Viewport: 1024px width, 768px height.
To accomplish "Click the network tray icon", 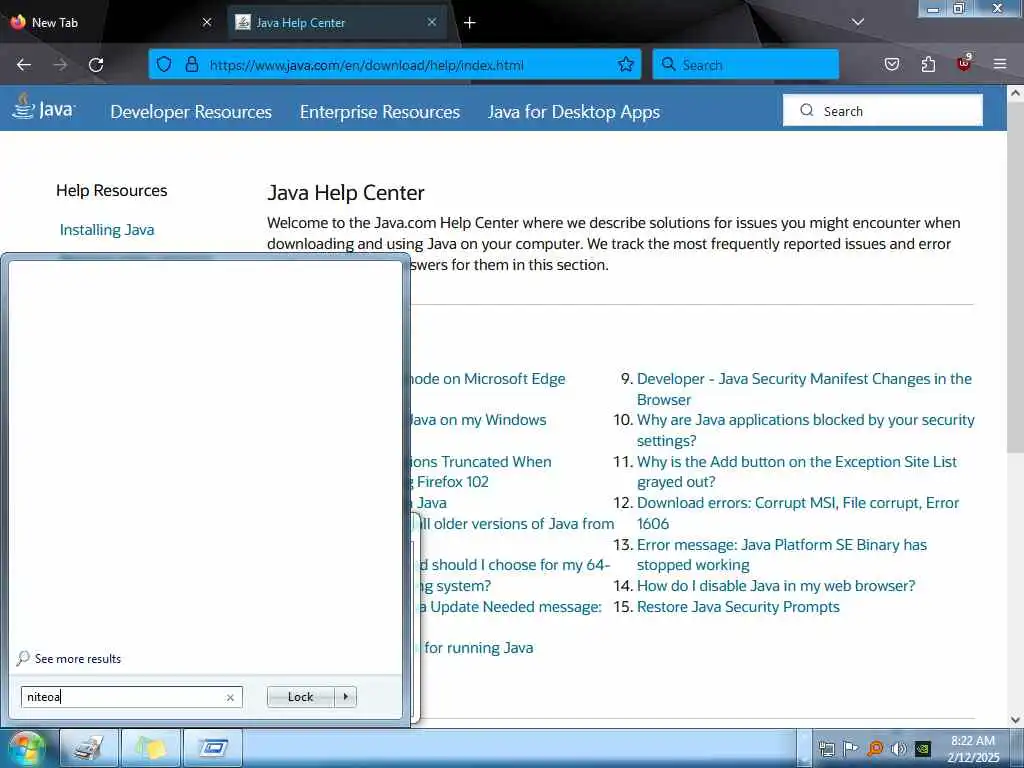I will 827,749.
